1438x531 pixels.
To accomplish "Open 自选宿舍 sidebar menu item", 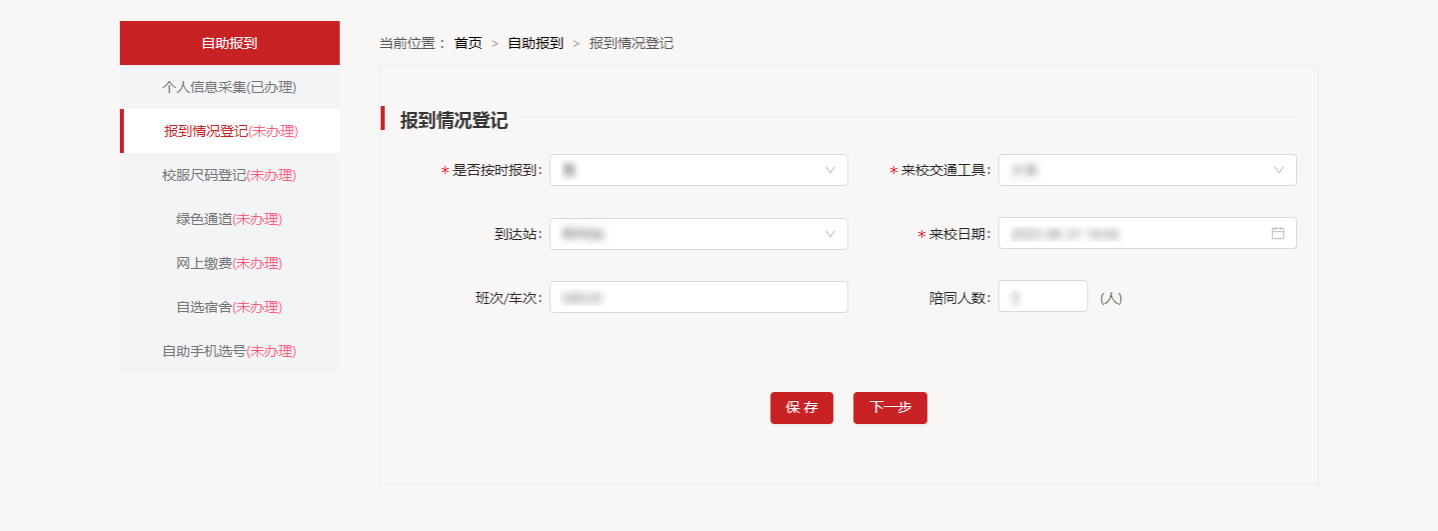I will coord(229,307).
